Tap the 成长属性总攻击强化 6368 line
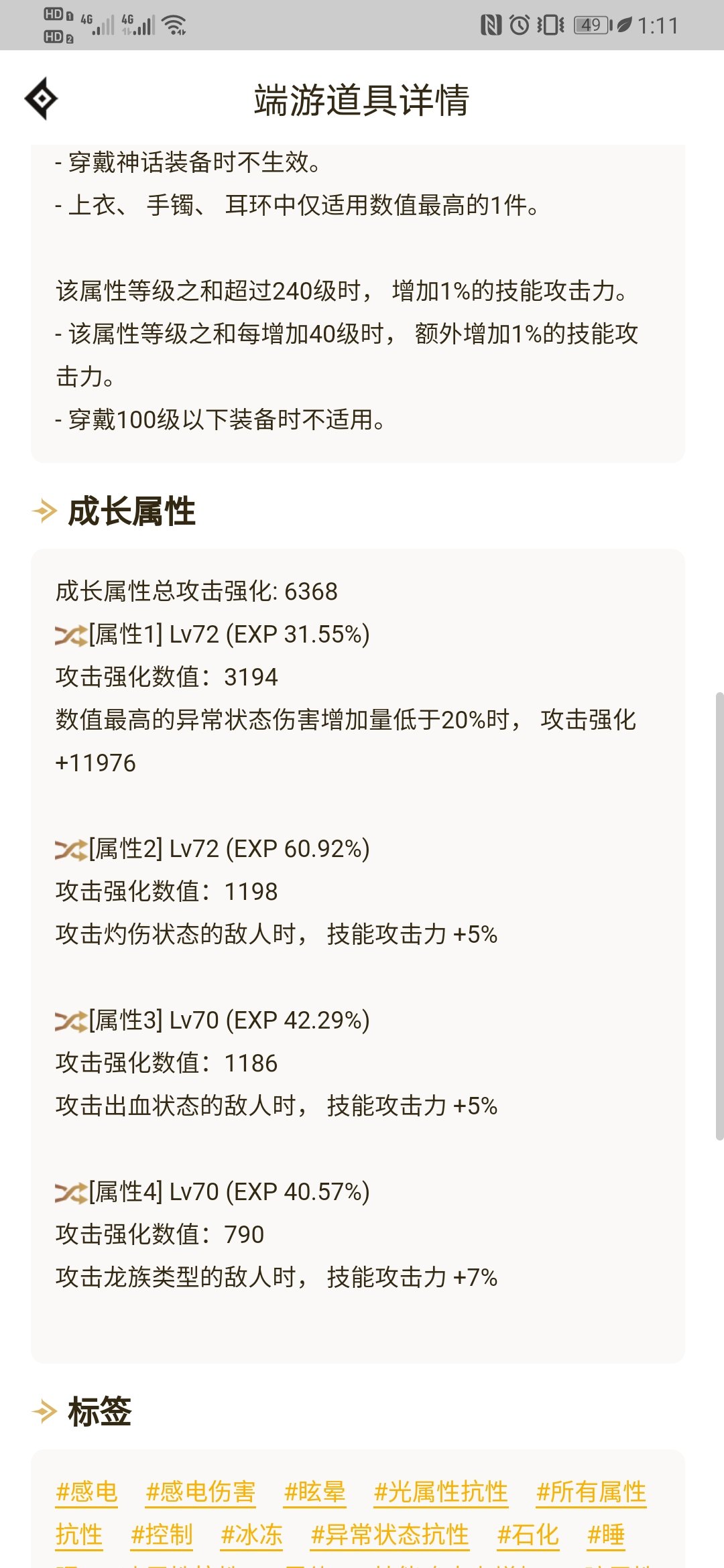Image resolution: width=724 pixels, height=1568 pixels. pos(196,592)
